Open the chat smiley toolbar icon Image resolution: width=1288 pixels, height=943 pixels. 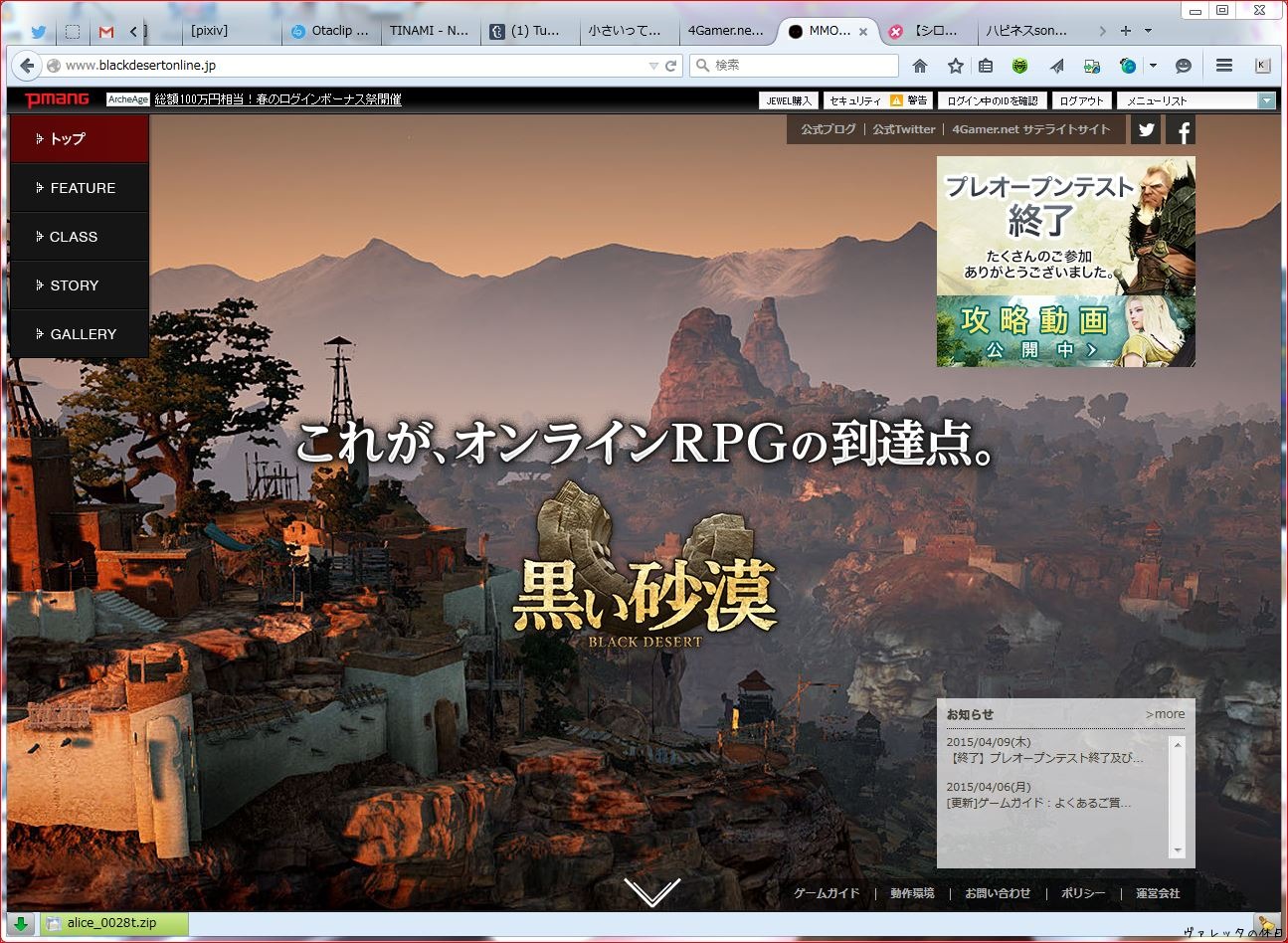pyautogui.click(x=1184, y=66)
